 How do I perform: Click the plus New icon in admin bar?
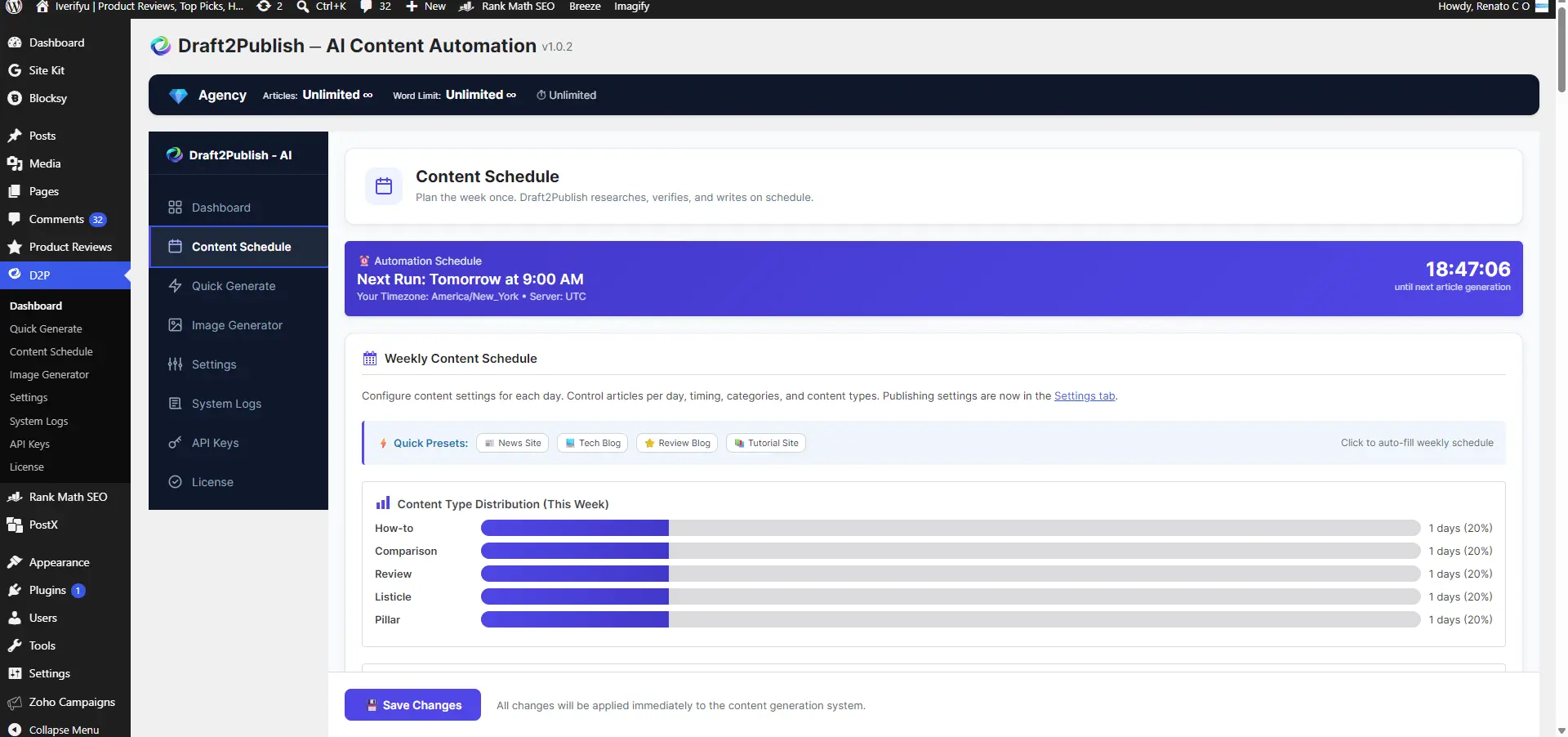tap(412, 6)
